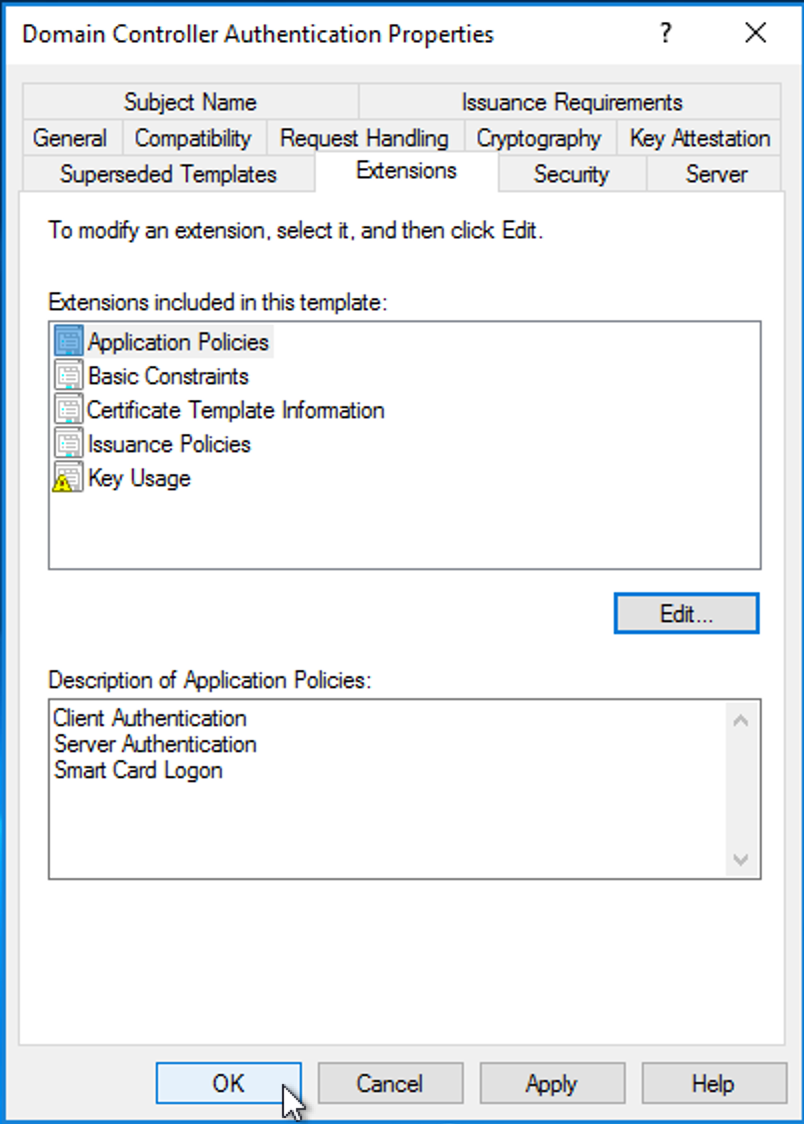Screen dimensions: 804x1124
Task: Cancel the properties dialog
Action: coord(389,1083)
